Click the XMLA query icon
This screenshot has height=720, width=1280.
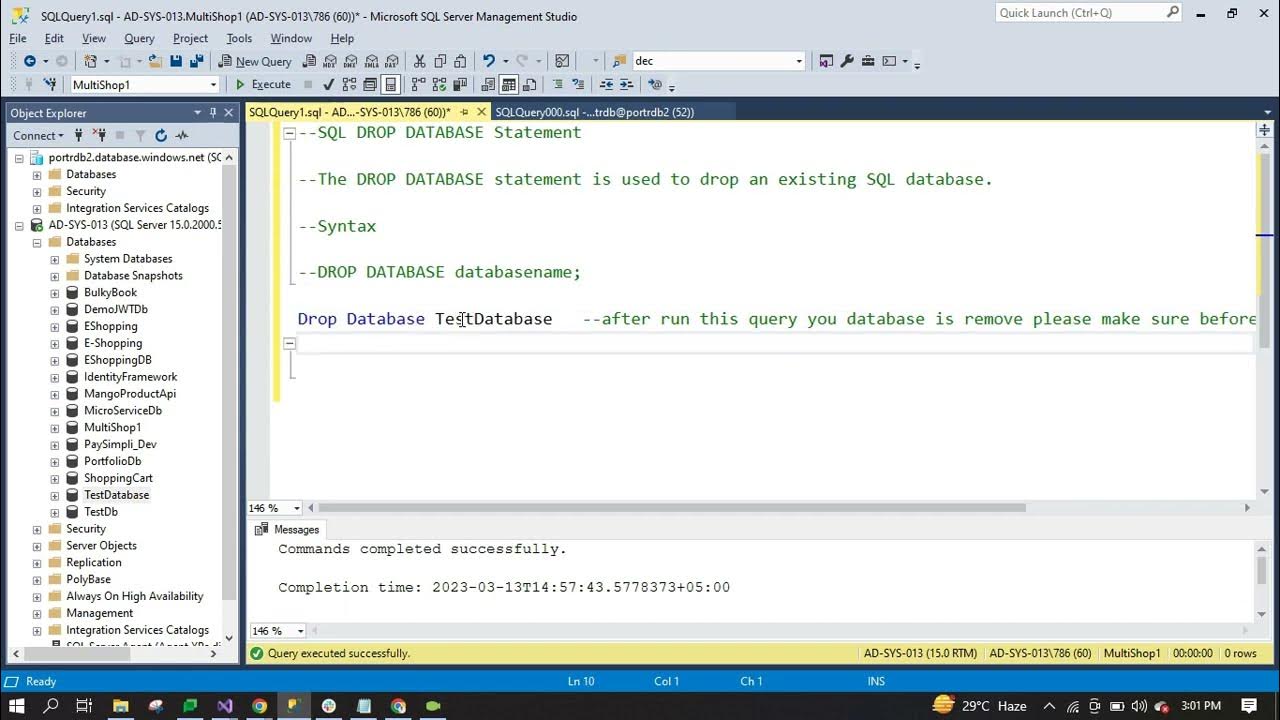click(371, 61)
